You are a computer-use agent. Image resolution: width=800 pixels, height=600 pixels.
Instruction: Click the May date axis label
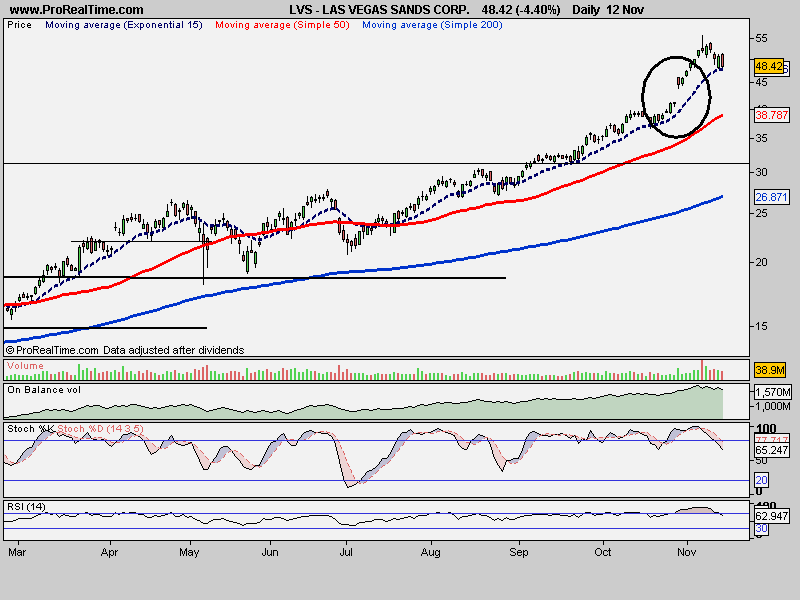tap(189, 553)
